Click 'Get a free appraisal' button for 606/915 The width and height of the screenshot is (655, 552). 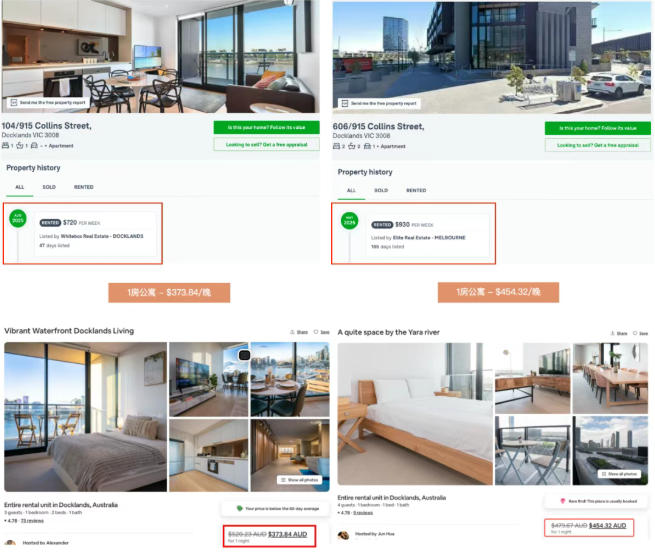597,145
